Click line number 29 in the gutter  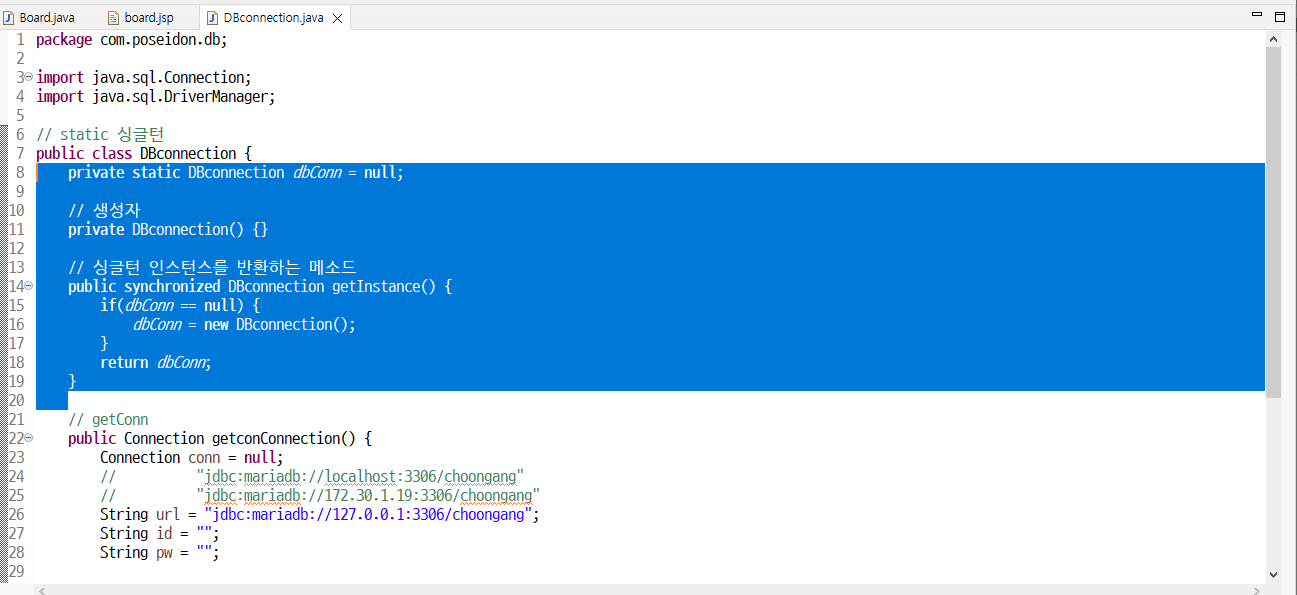[x=16, y=572]
